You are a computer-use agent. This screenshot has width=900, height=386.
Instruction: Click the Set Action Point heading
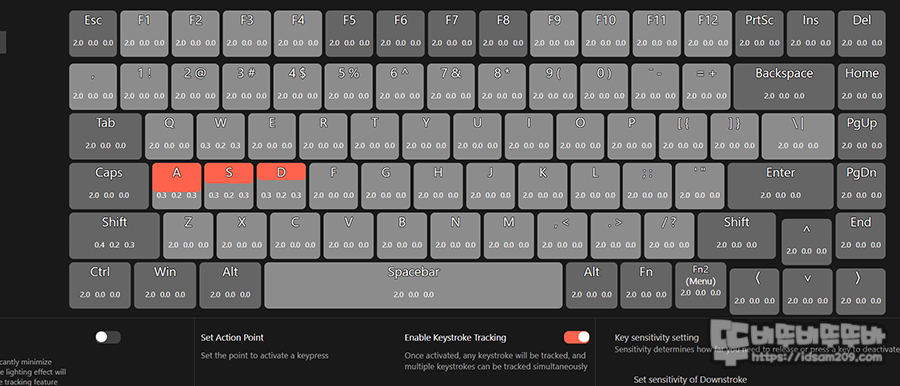(x=232, y=338)
